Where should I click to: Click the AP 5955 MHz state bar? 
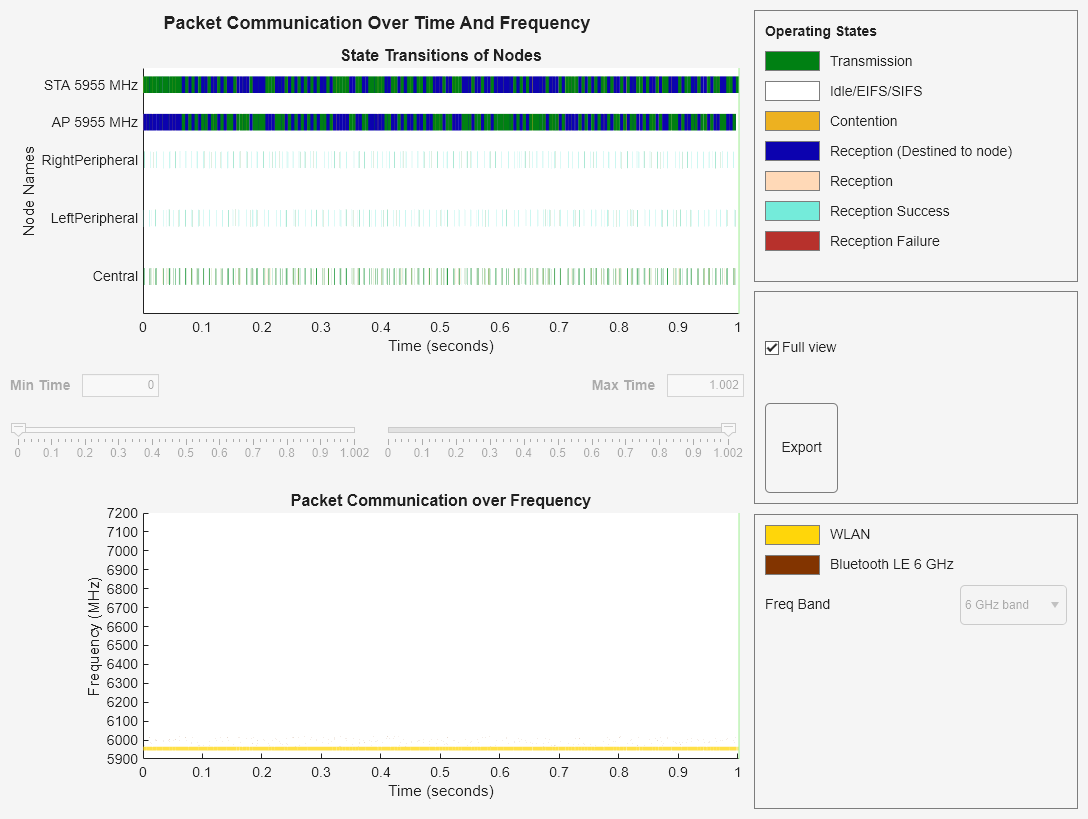point(440,122)
